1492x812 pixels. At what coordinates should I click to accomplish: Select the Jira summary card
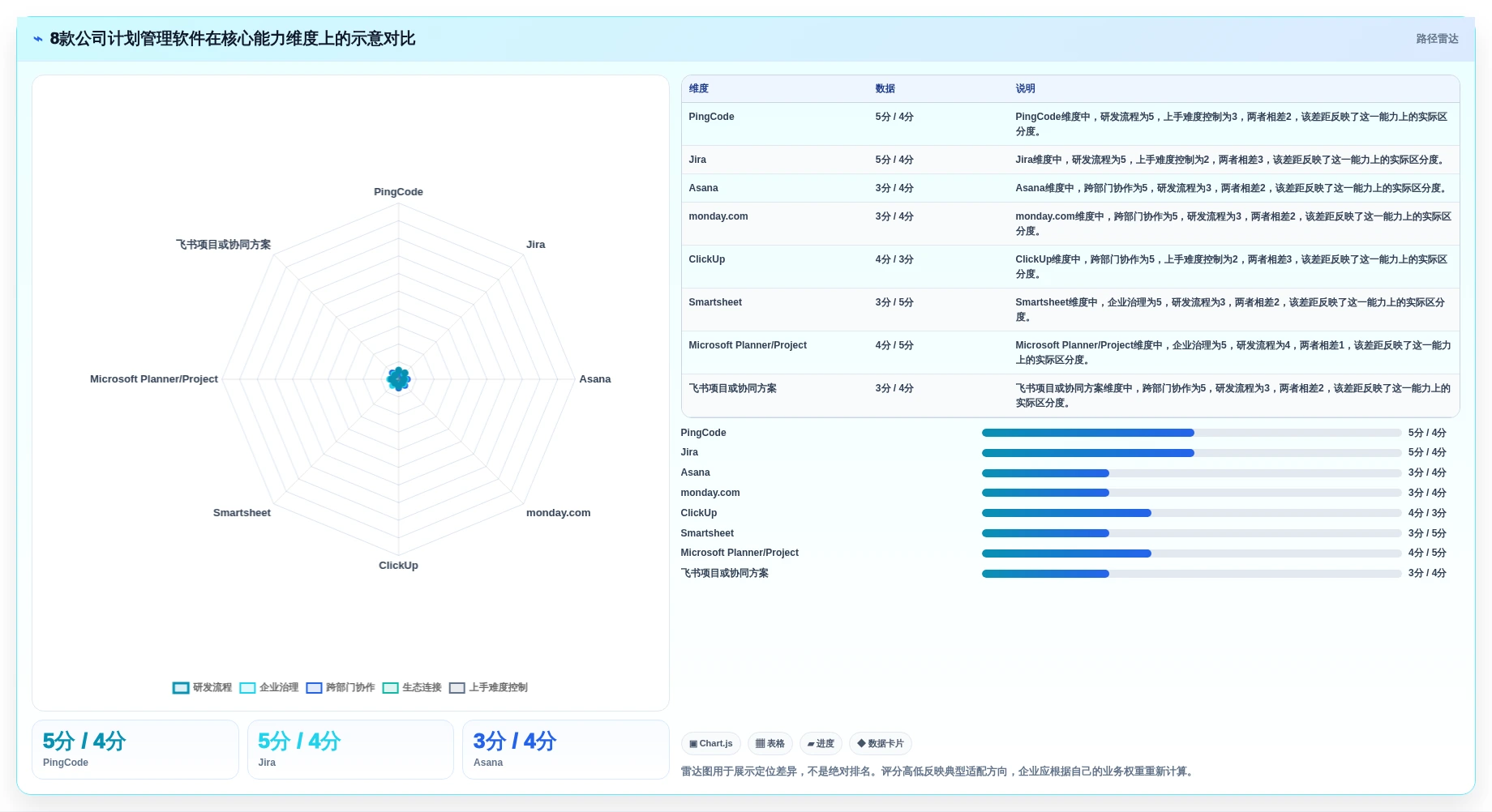[350, 750]
